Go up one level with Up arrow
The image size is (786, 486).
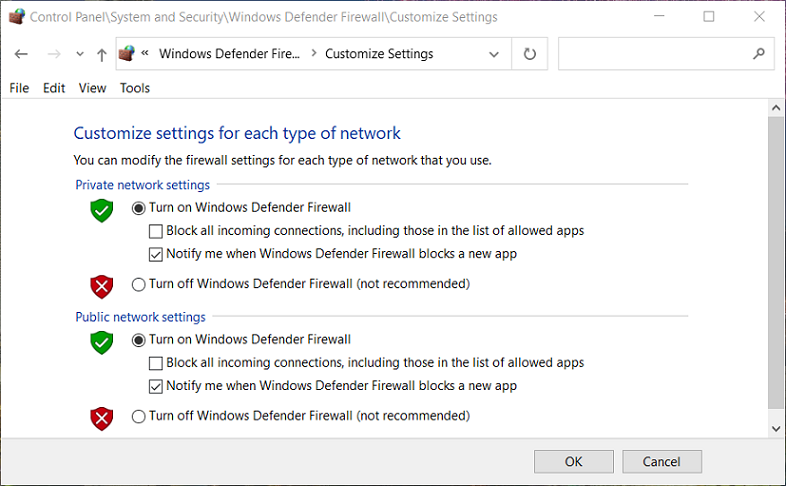pyautogui.click(x=102, y=54)
